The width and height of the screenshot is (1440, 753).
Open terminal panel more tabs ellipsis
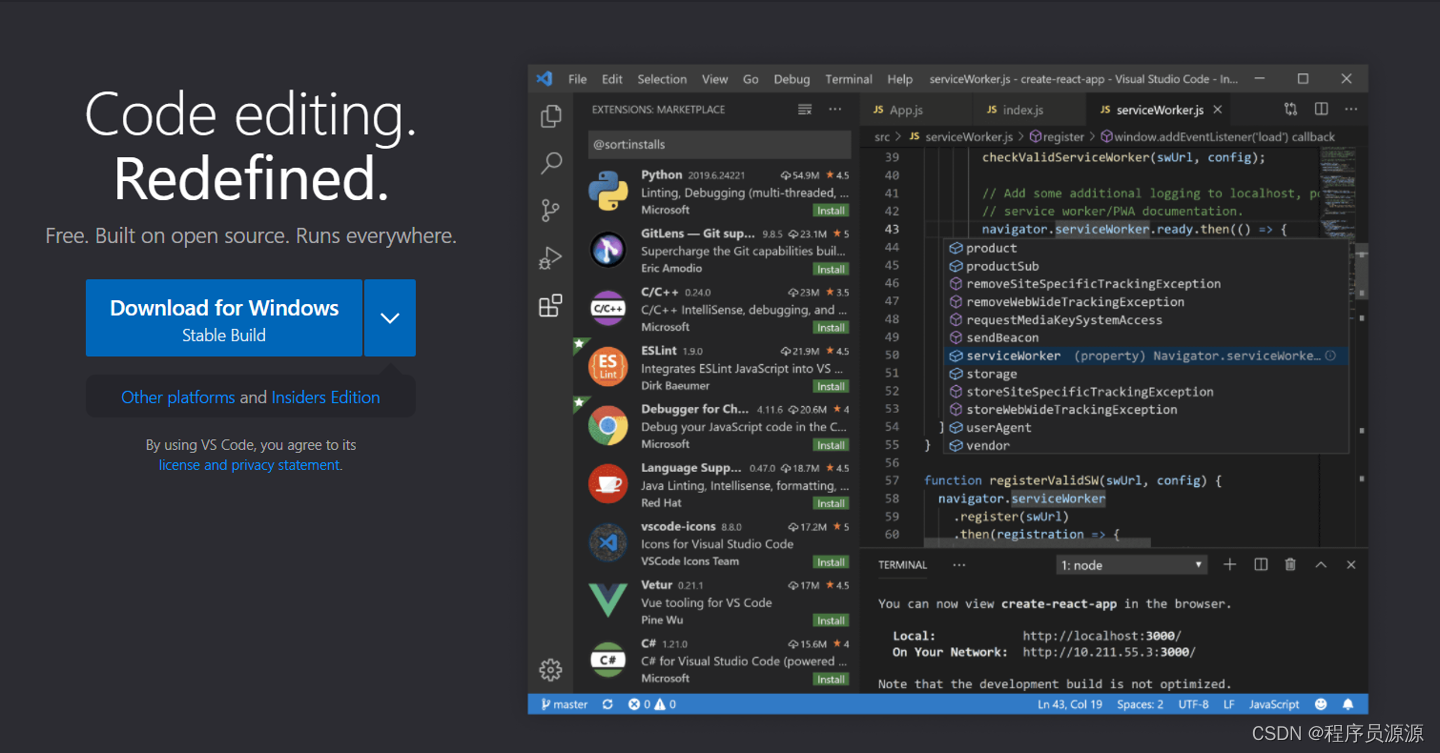959,565
